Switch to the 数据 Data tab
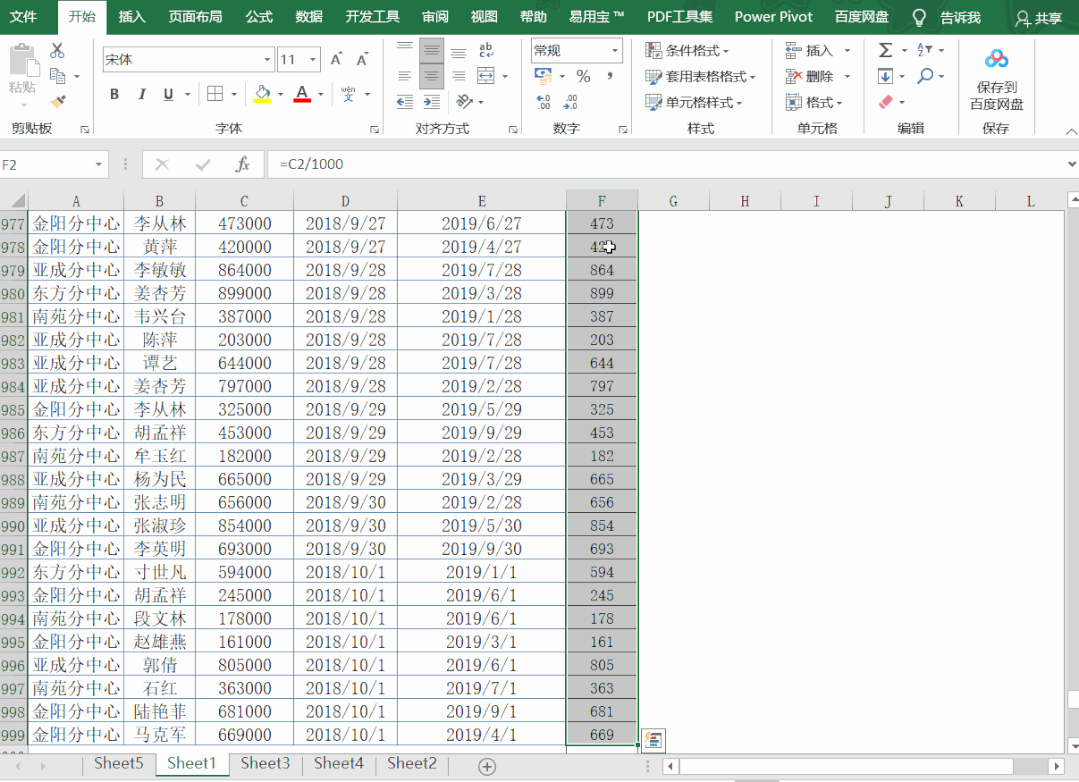1079x782 pixels. pos(309,17)
